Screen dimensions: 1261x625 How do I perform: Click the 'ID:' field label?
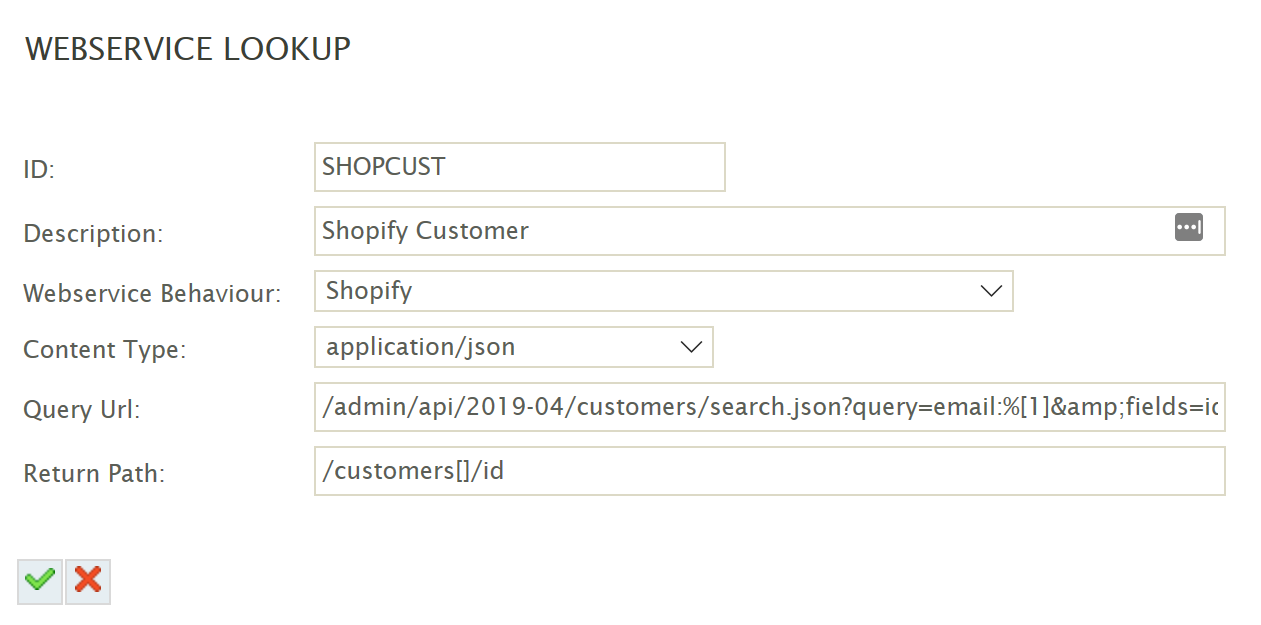pyautogui.click(x=39, y=170)
